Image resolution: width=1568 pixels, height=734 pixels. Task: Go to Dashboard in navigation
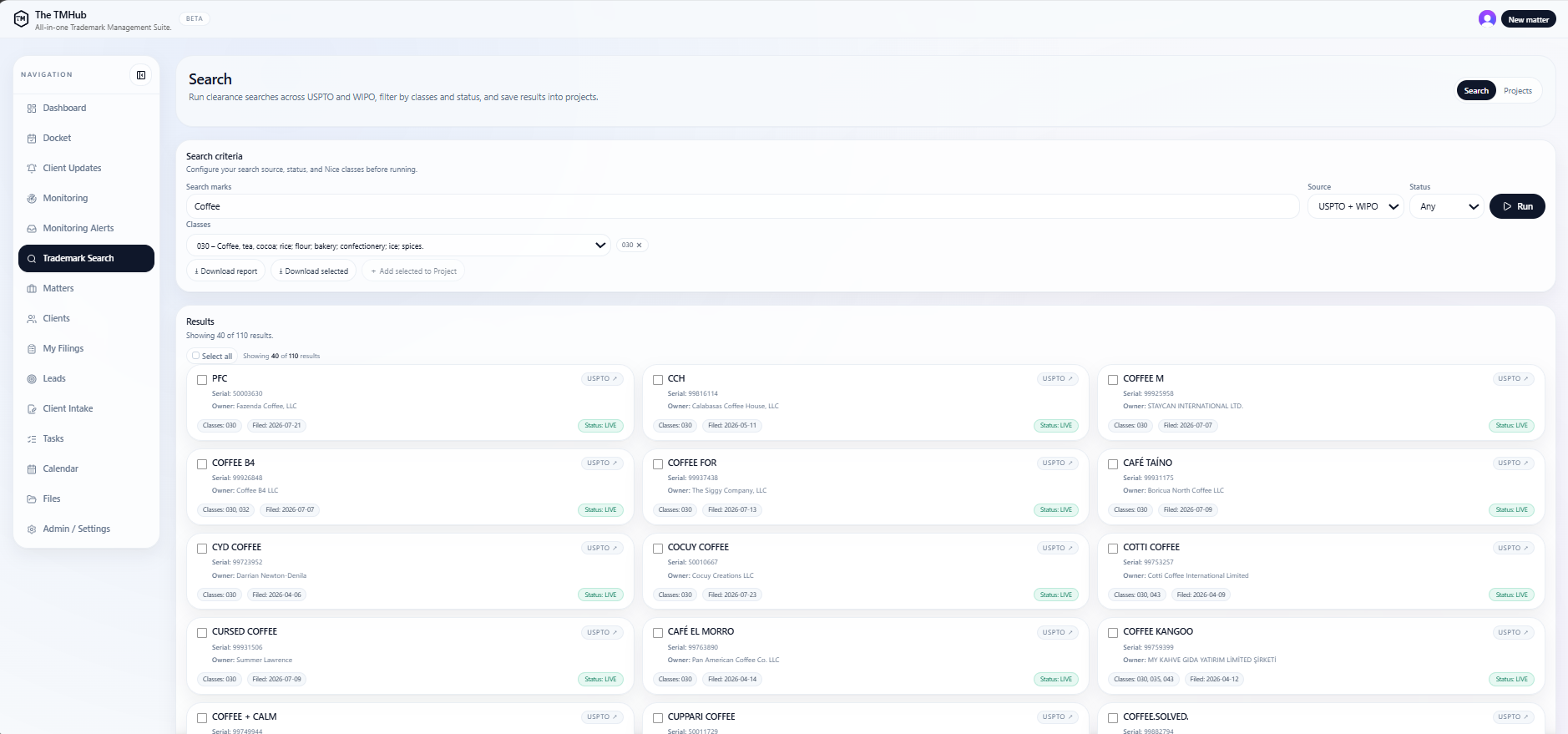click(x=86, y=109)
